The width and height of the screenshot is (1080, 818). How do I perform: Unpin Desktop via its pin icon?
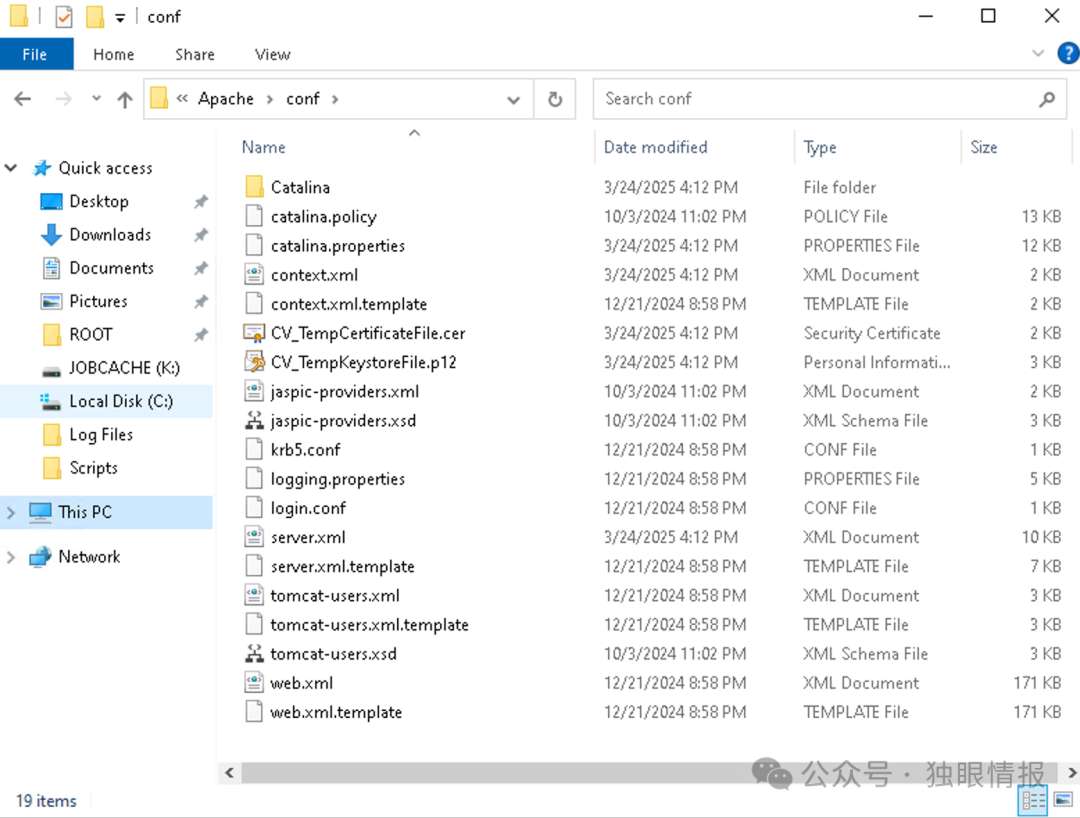(200, 202)
